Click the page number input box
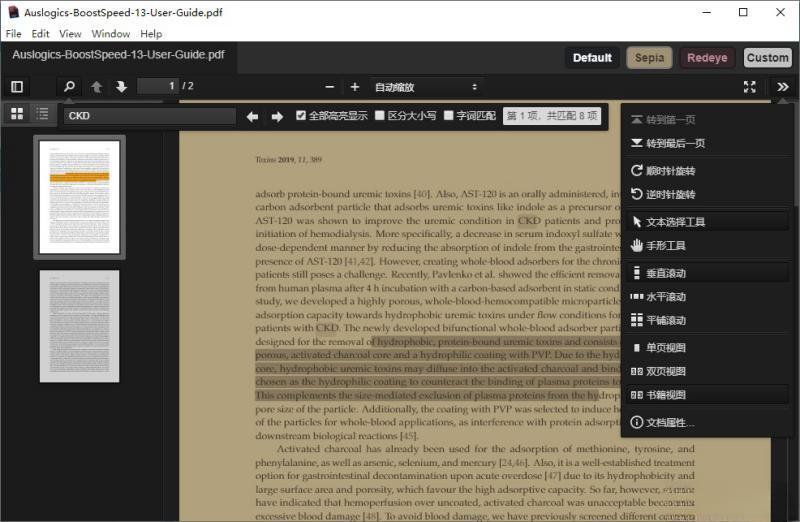800x522 pixels. click(x=158, y=86)
